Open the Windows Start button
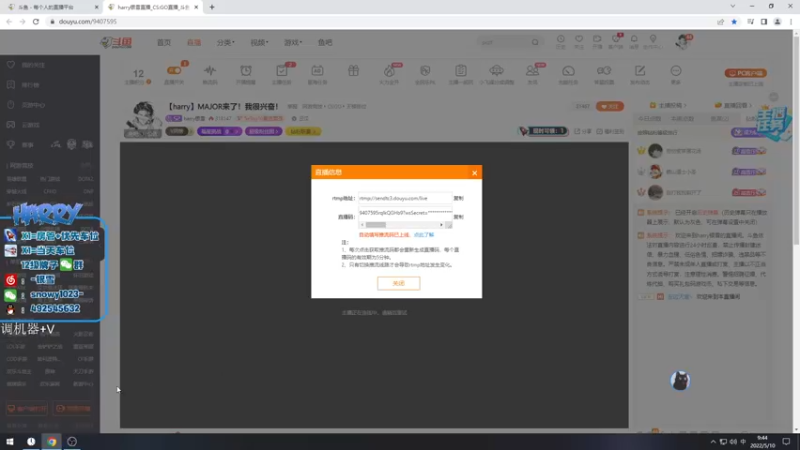Image resolution: width=800 pixels, height=450 pixels. (x=10, y=441)
